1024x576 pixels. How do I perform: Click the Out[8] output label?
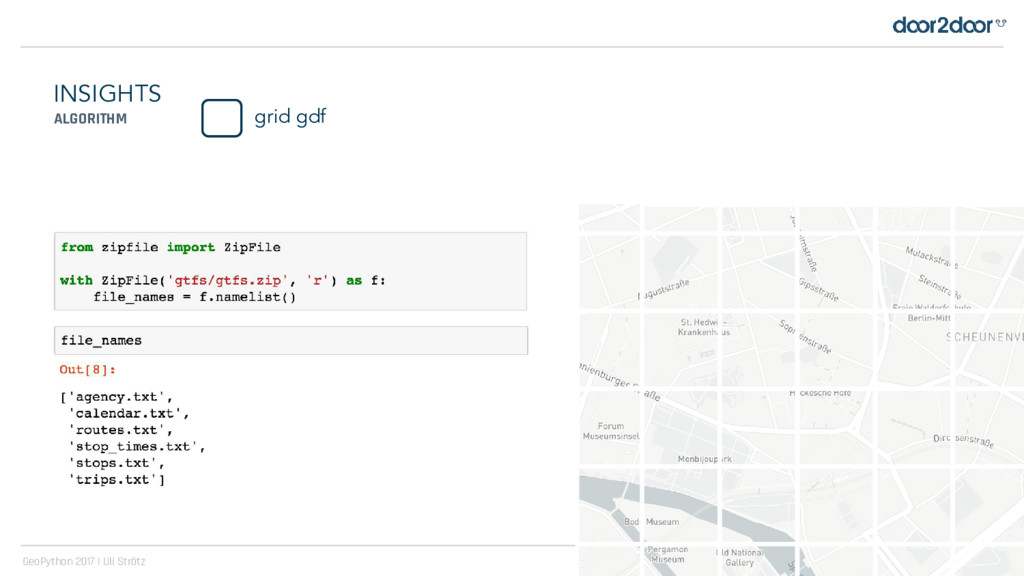[88, 370]
